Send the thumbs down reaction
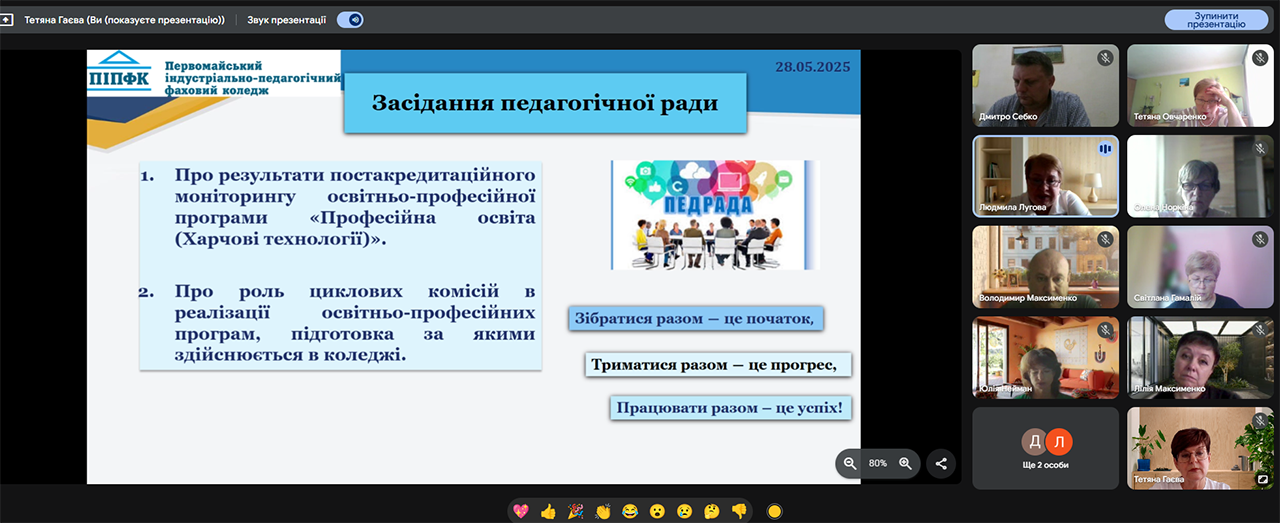The image size is (1280, 523). [739, 511]
